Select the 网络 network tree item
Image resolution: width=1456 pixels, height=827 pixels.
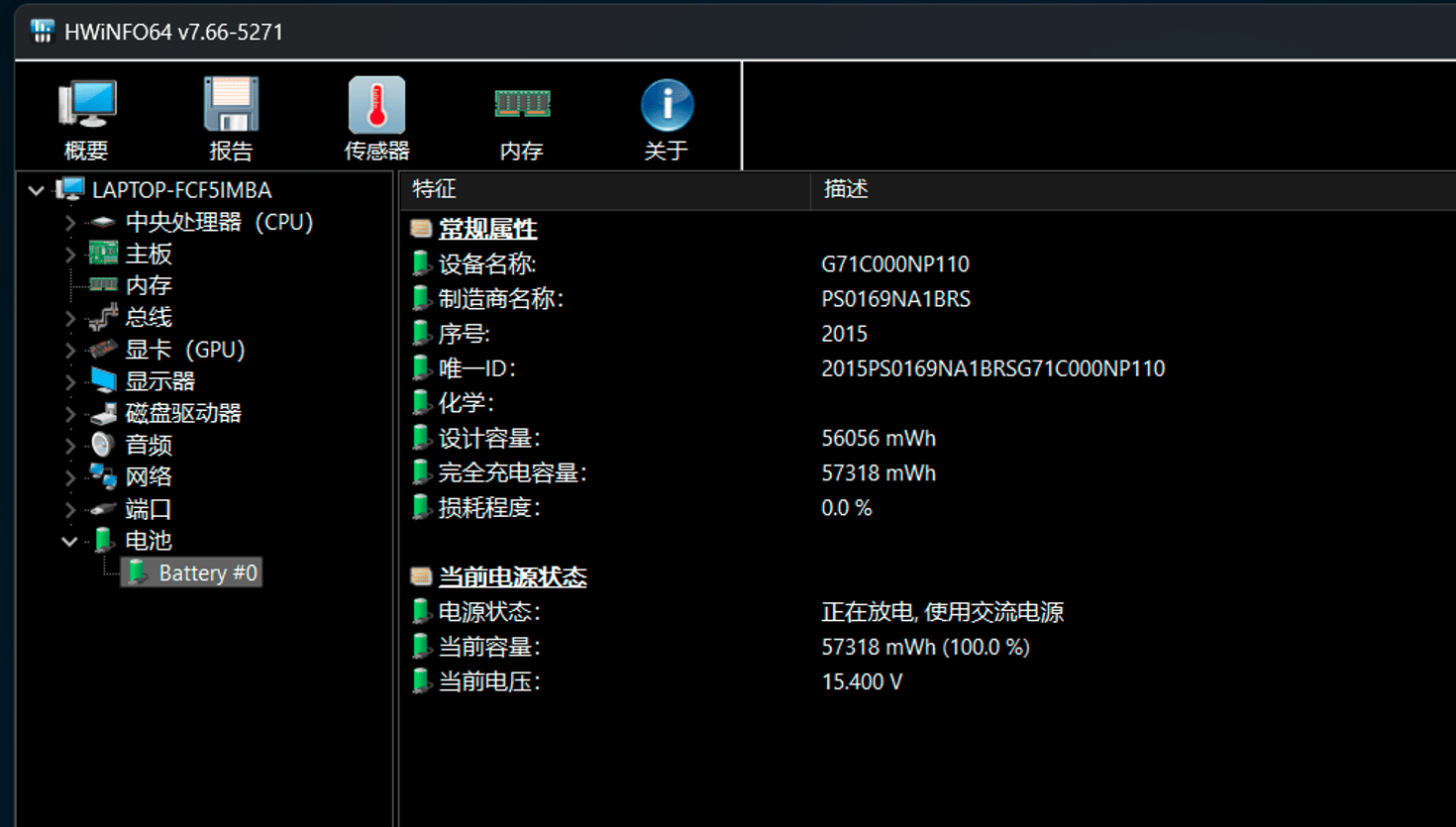148,477
